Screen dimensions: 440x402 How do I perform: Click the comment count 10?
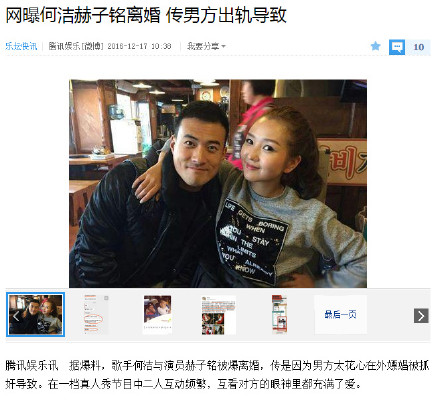[x=418, y=47]
